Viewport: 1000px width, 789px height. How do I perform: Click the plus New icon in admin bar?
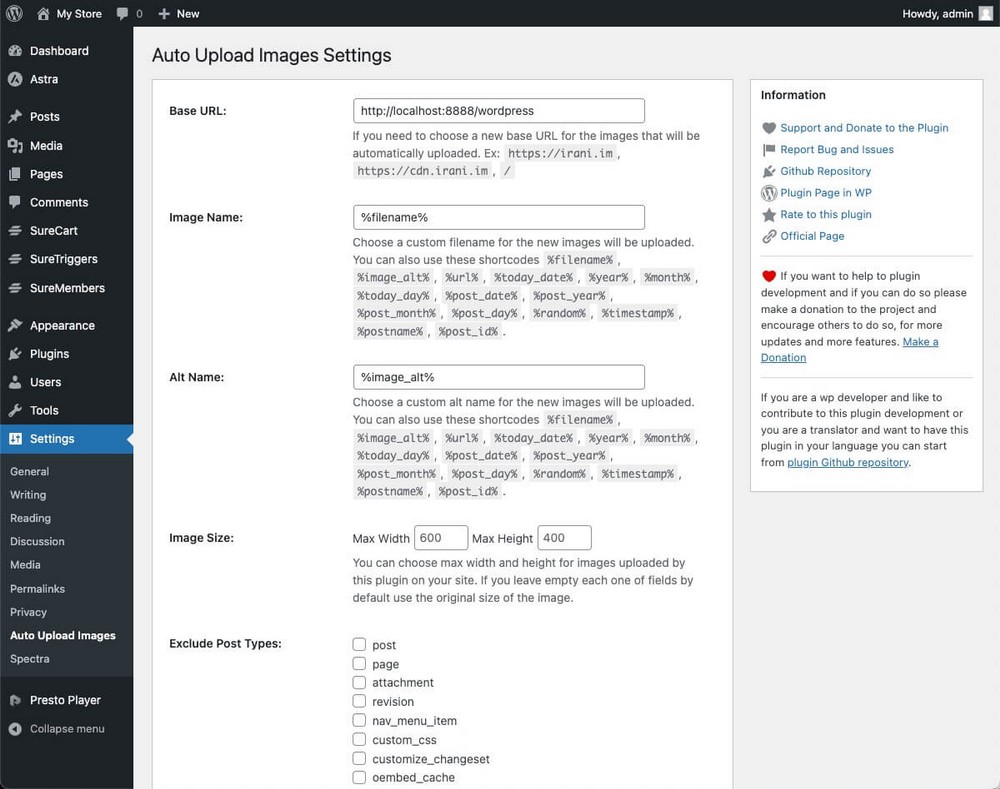[x=164, y=14]
